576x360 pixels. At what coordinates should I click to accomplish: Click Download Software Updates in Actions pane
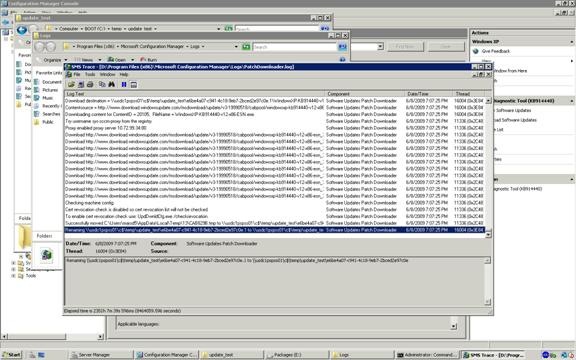516,120
